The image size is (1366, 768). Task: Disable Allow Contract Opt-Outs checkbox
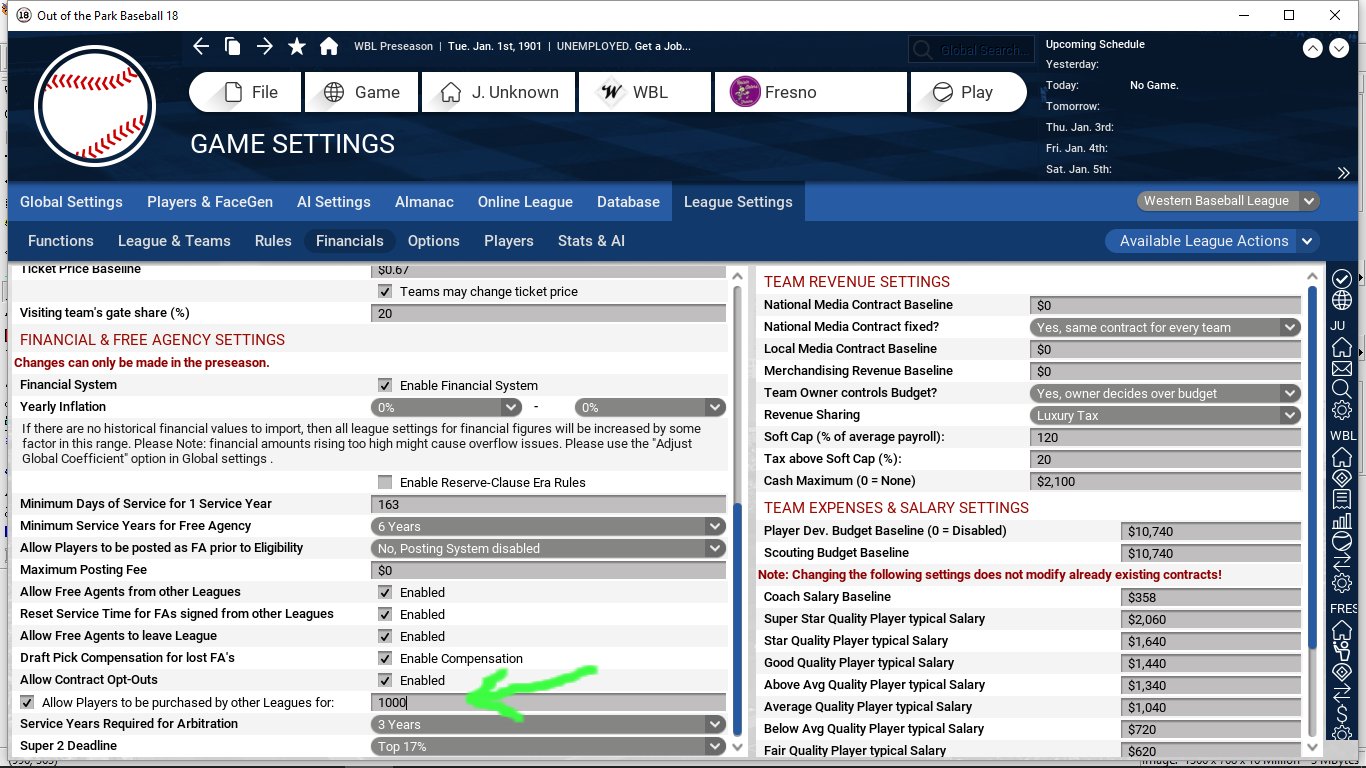[x=385, y=680]
